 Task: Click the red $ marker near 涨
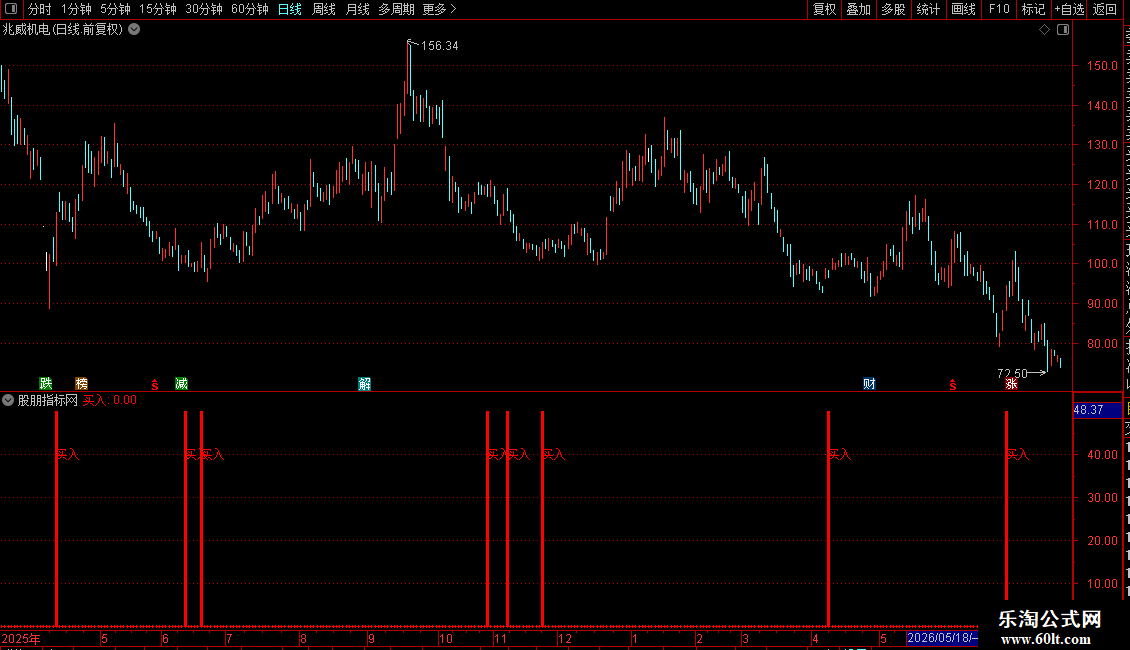tap(953, 385)
